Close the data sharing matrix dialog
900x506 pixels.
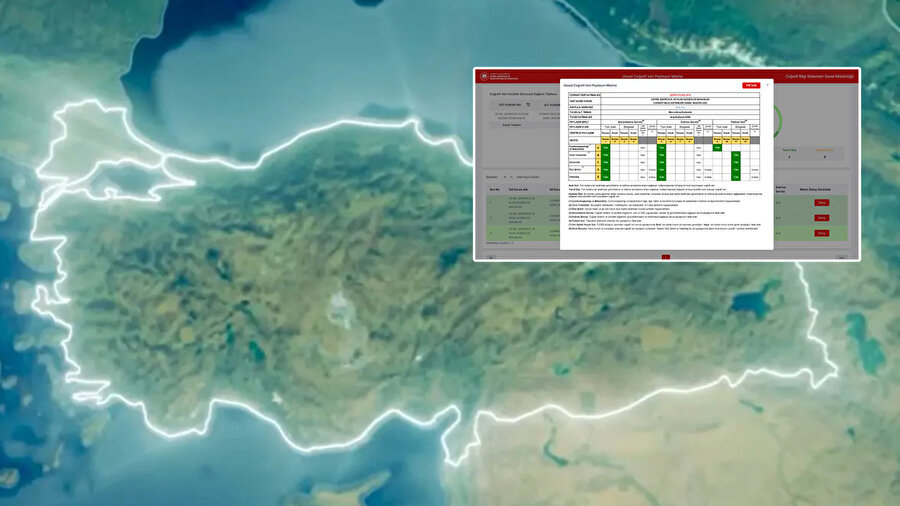click(x=767, y=85)
